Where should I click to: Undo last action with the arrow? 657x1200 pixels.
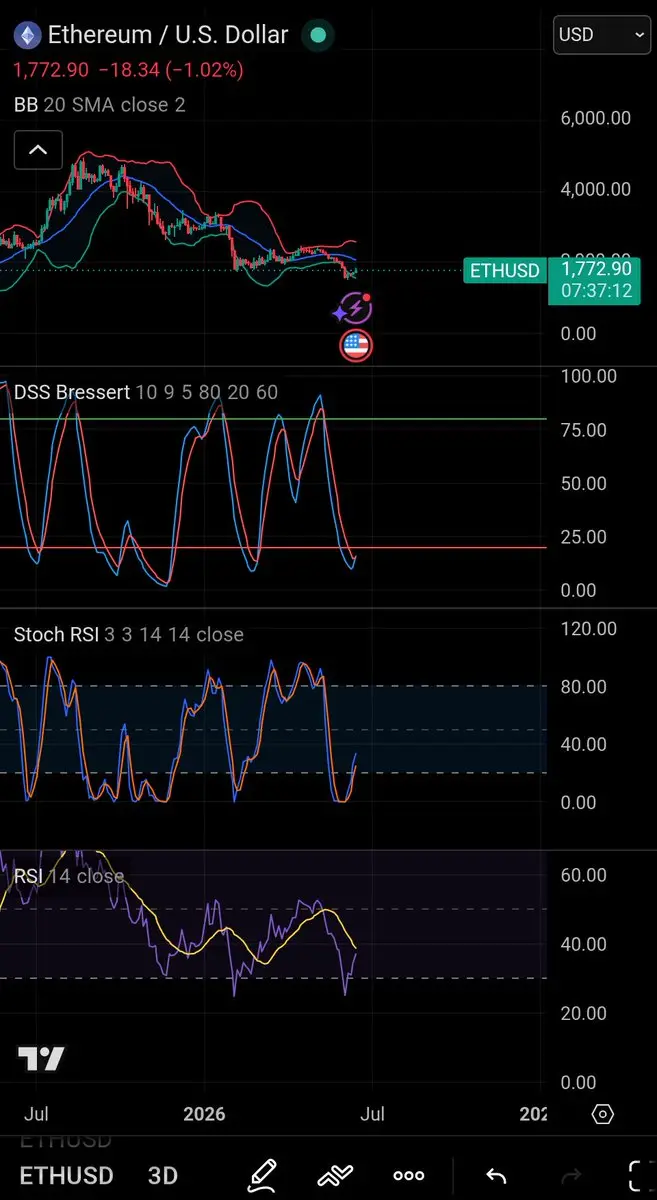coord(496,1176)
